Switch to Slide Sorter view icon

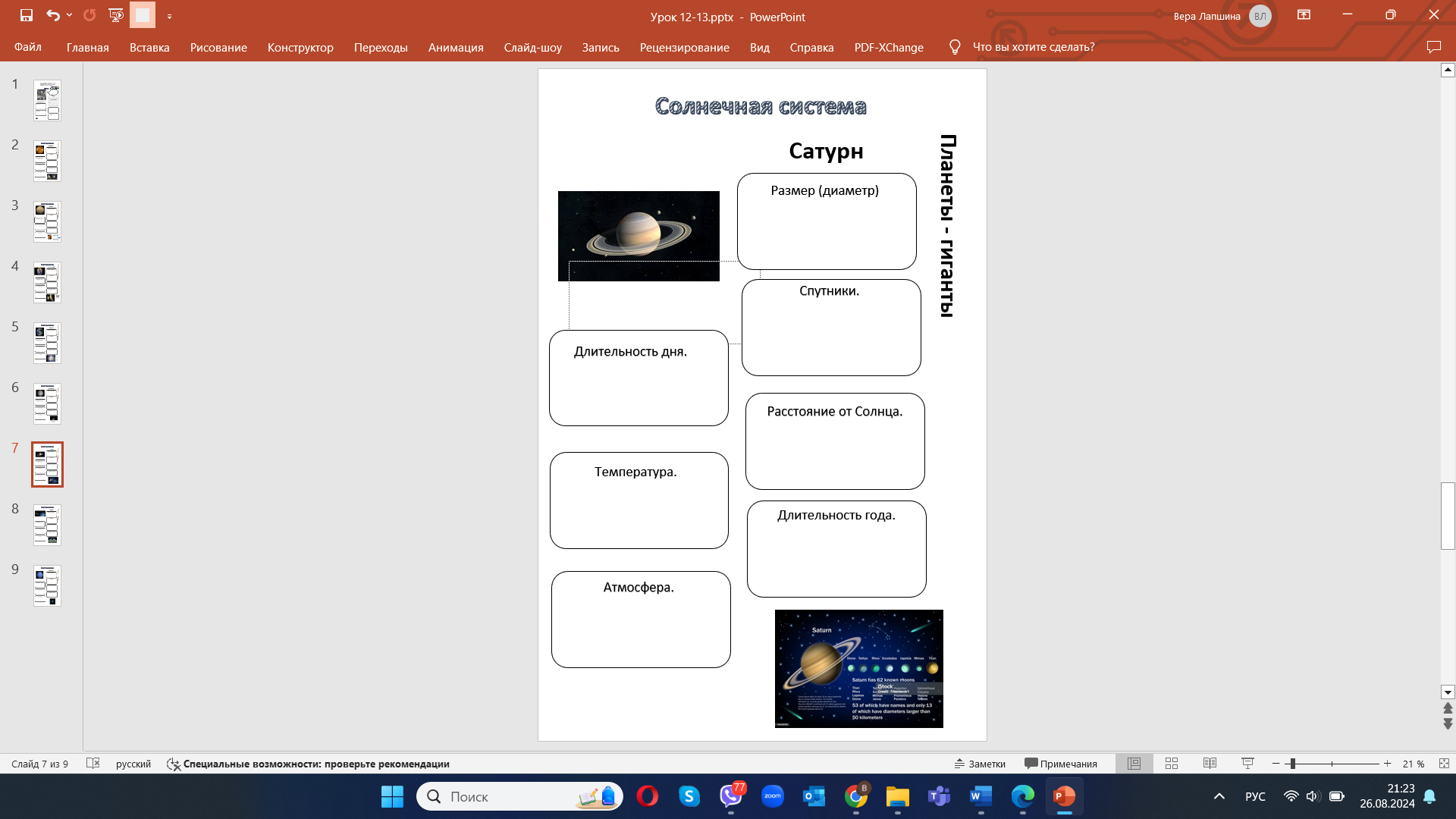(1172, 764)
